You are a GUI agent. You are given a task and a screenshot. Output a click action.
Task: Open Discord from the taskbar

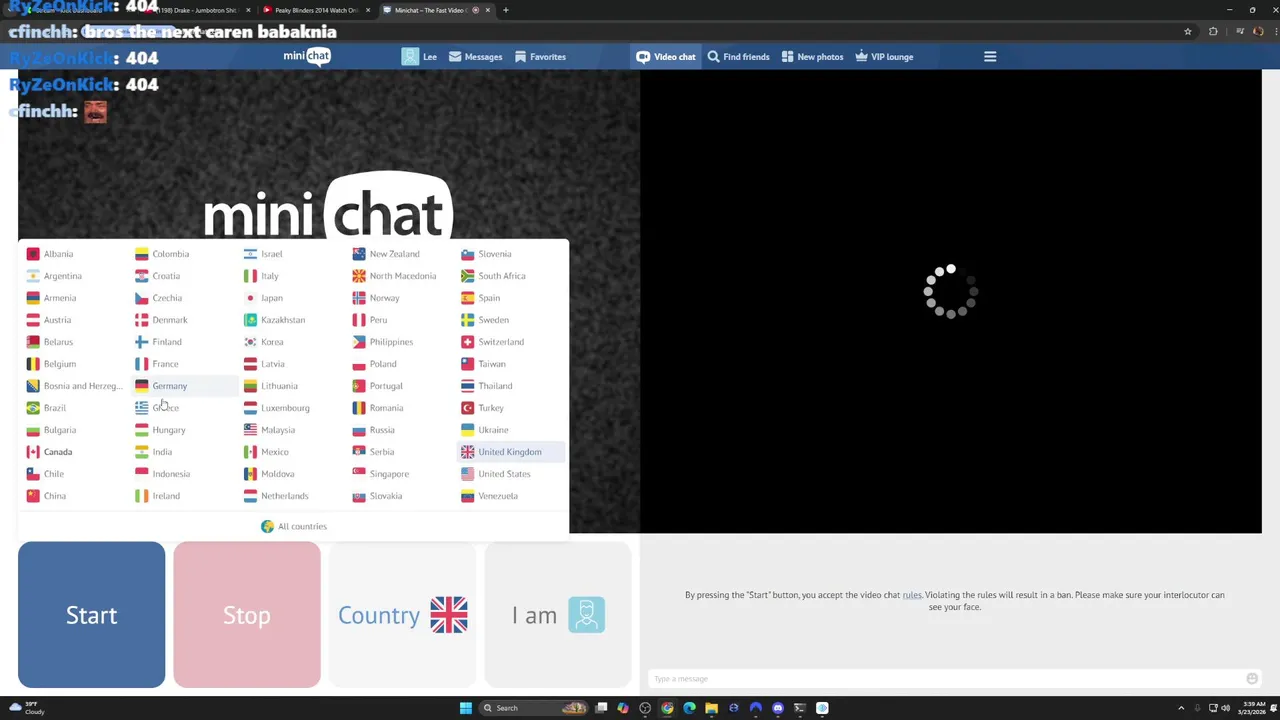click(x=778, y=708)
